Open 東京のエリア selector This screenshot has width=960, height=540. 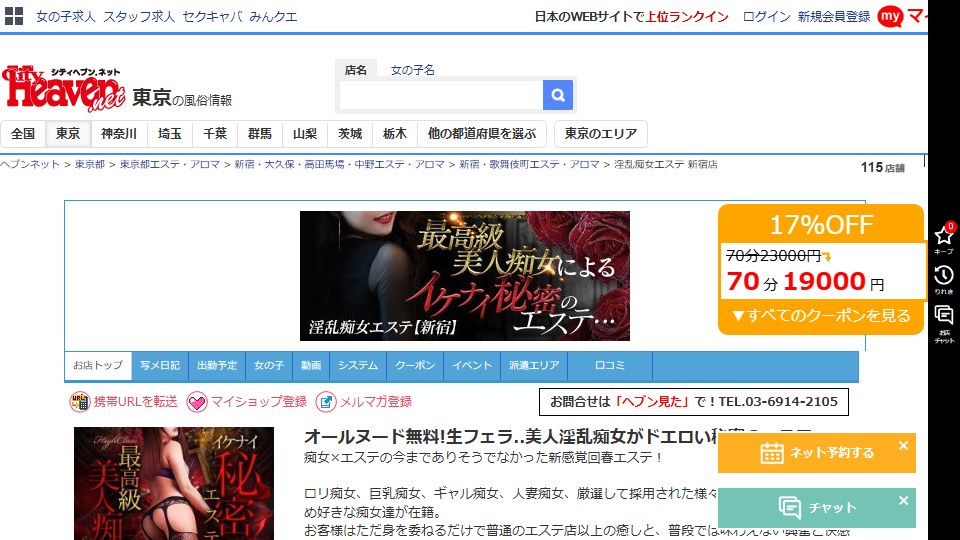pyautogui.click(x=601, y=133)
